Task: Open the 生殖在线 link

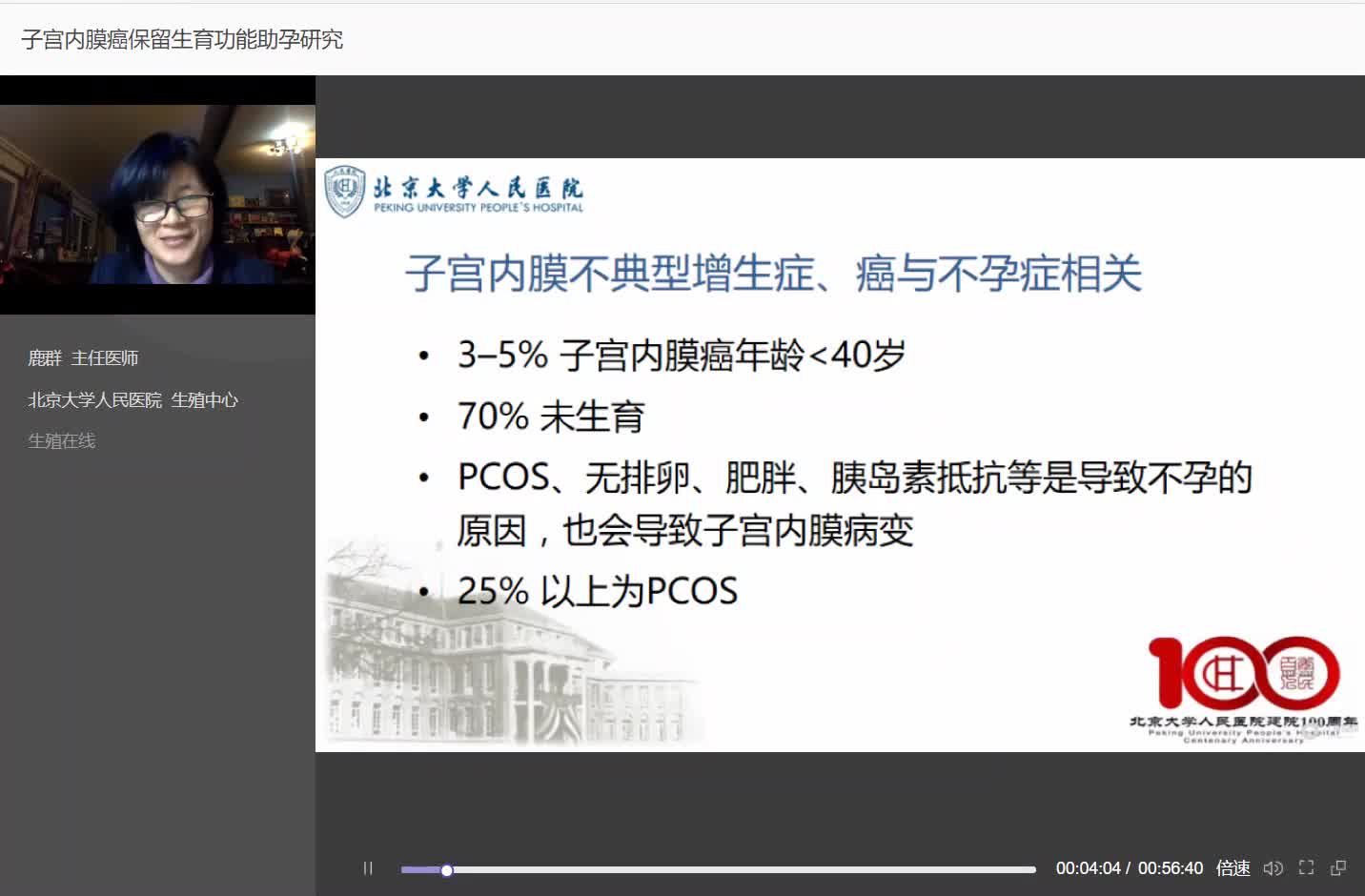Action: (62, 441)
